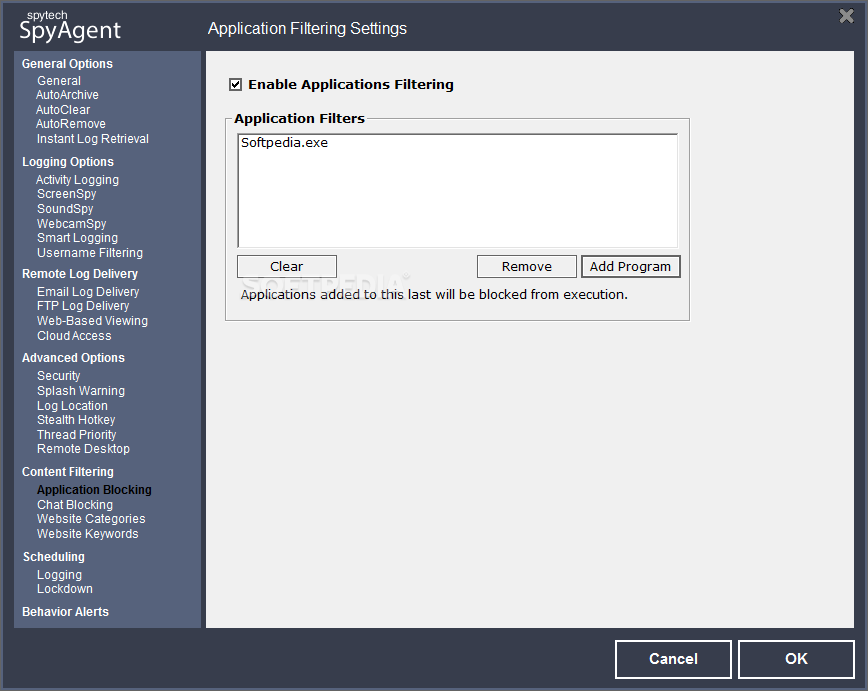Select the ScreenSpy settings entry
Image resolution: width=868 pixels, height=691 pixels.
[x=66, y=194]
